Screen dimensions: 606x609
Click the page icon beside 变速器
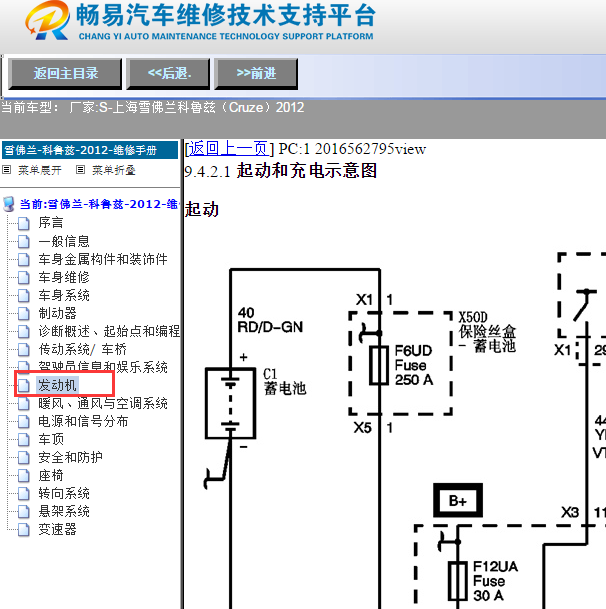[24, 529]
